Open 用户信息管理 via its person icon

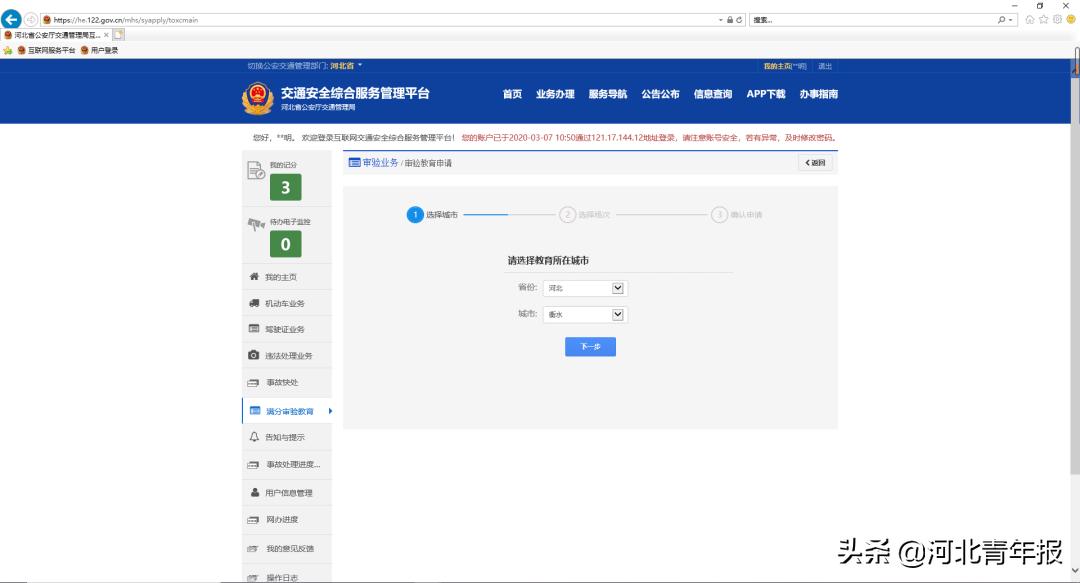(x=253, y=492)
